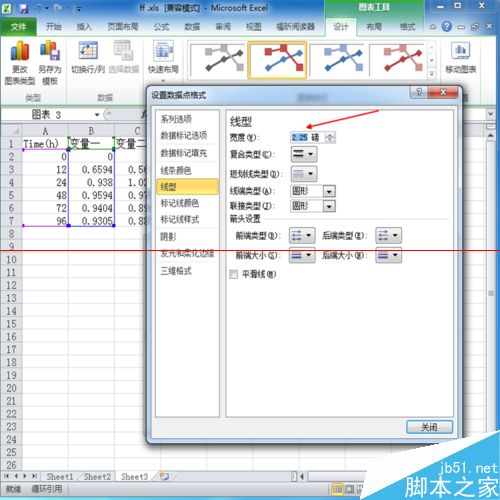500x500 pixels.
Task: Open the Dash type dropdown
Action: click(x=303, y=174)
